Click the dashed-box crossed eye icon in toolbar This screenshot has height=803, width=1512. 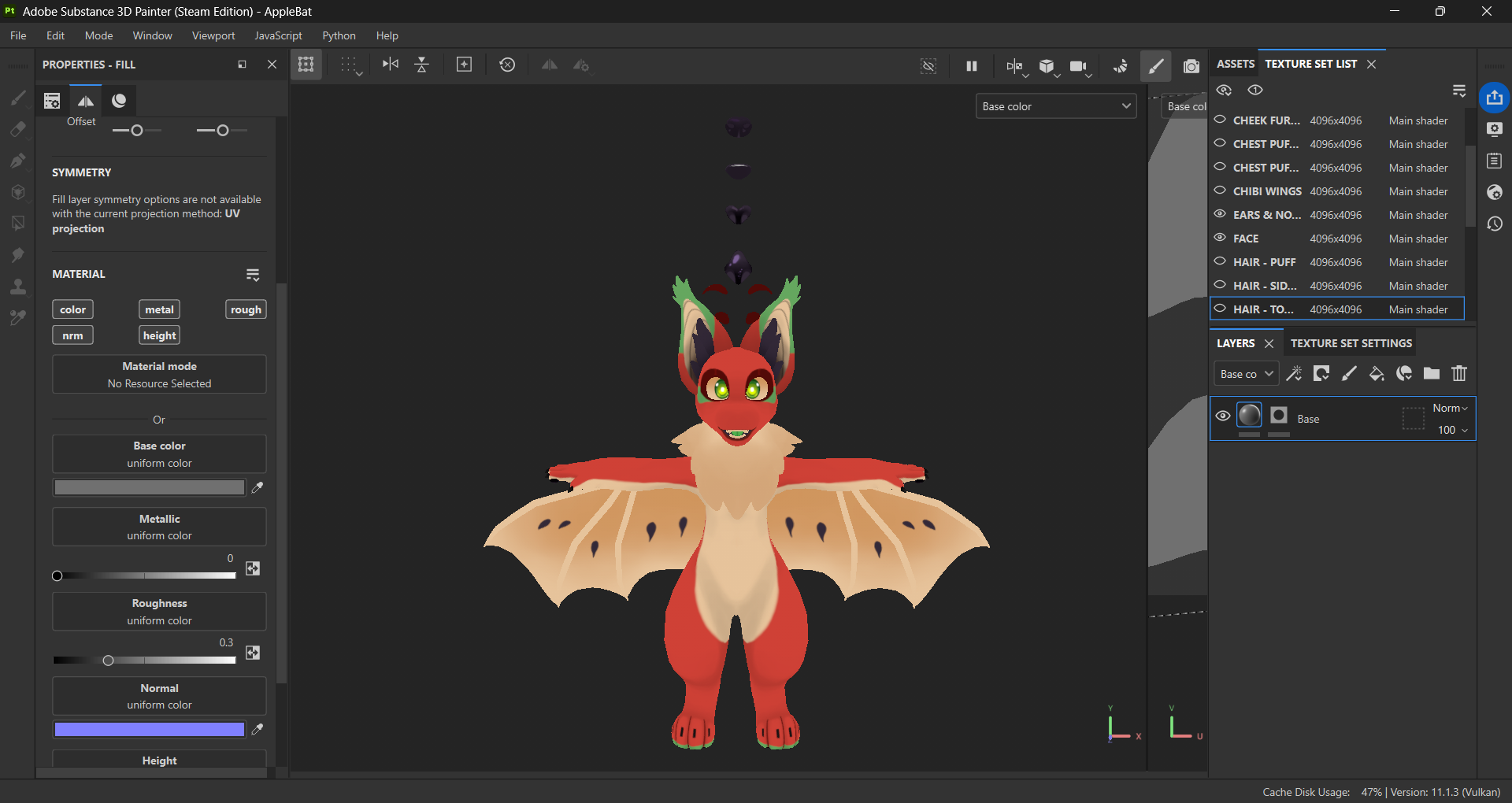coord(928,66)
